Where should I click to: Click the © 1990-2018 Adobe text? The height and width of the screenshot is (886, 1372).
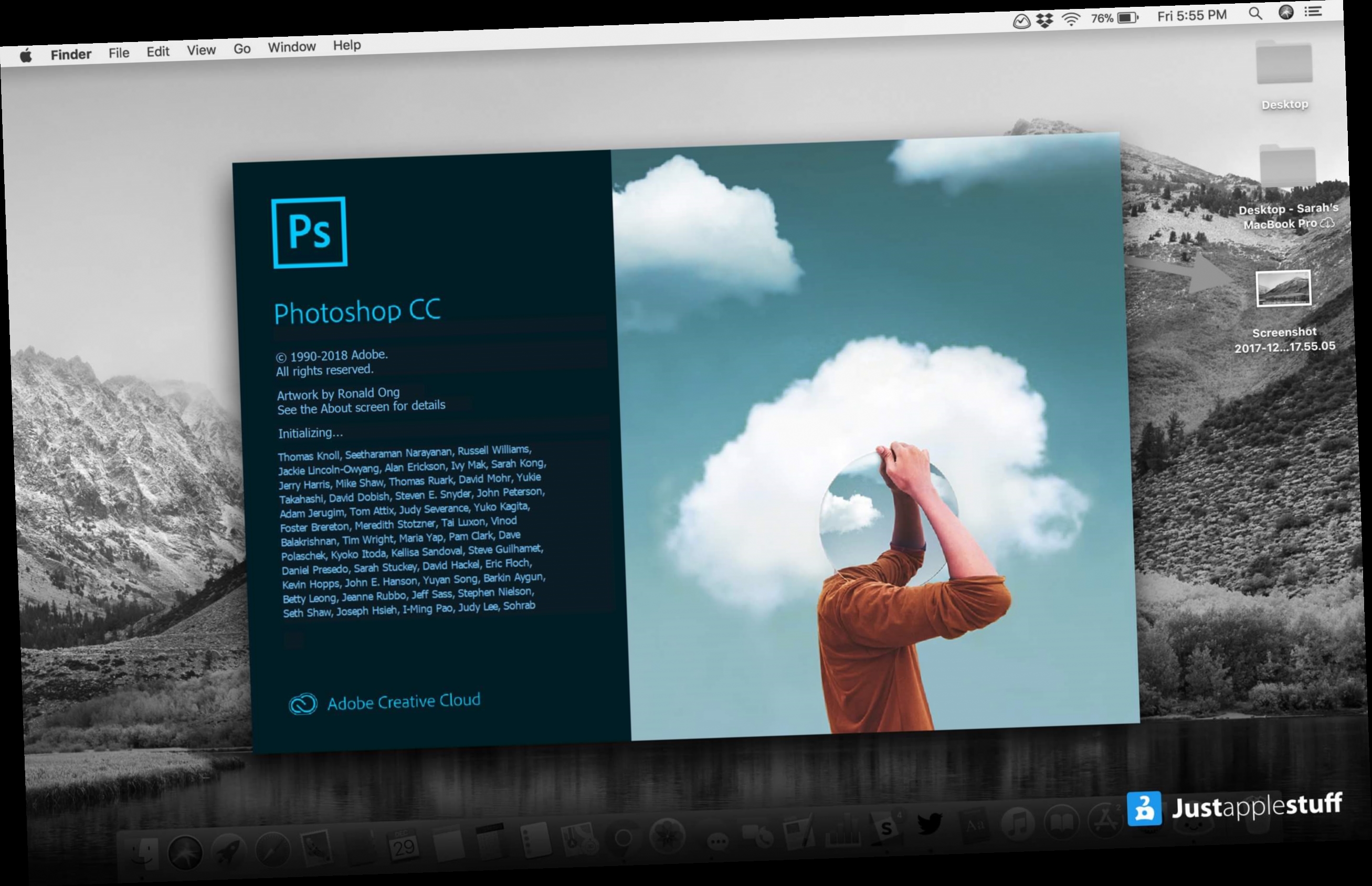[332, 355]
